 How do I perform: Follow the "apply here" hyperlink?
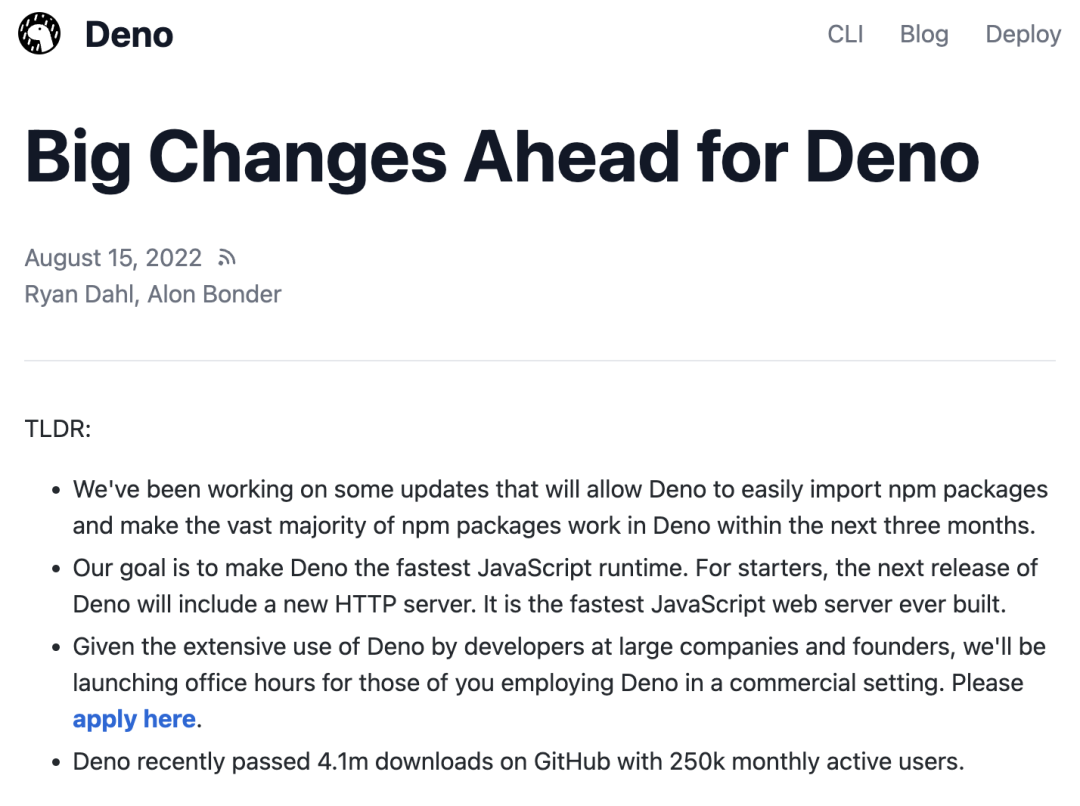coord(134,719)
